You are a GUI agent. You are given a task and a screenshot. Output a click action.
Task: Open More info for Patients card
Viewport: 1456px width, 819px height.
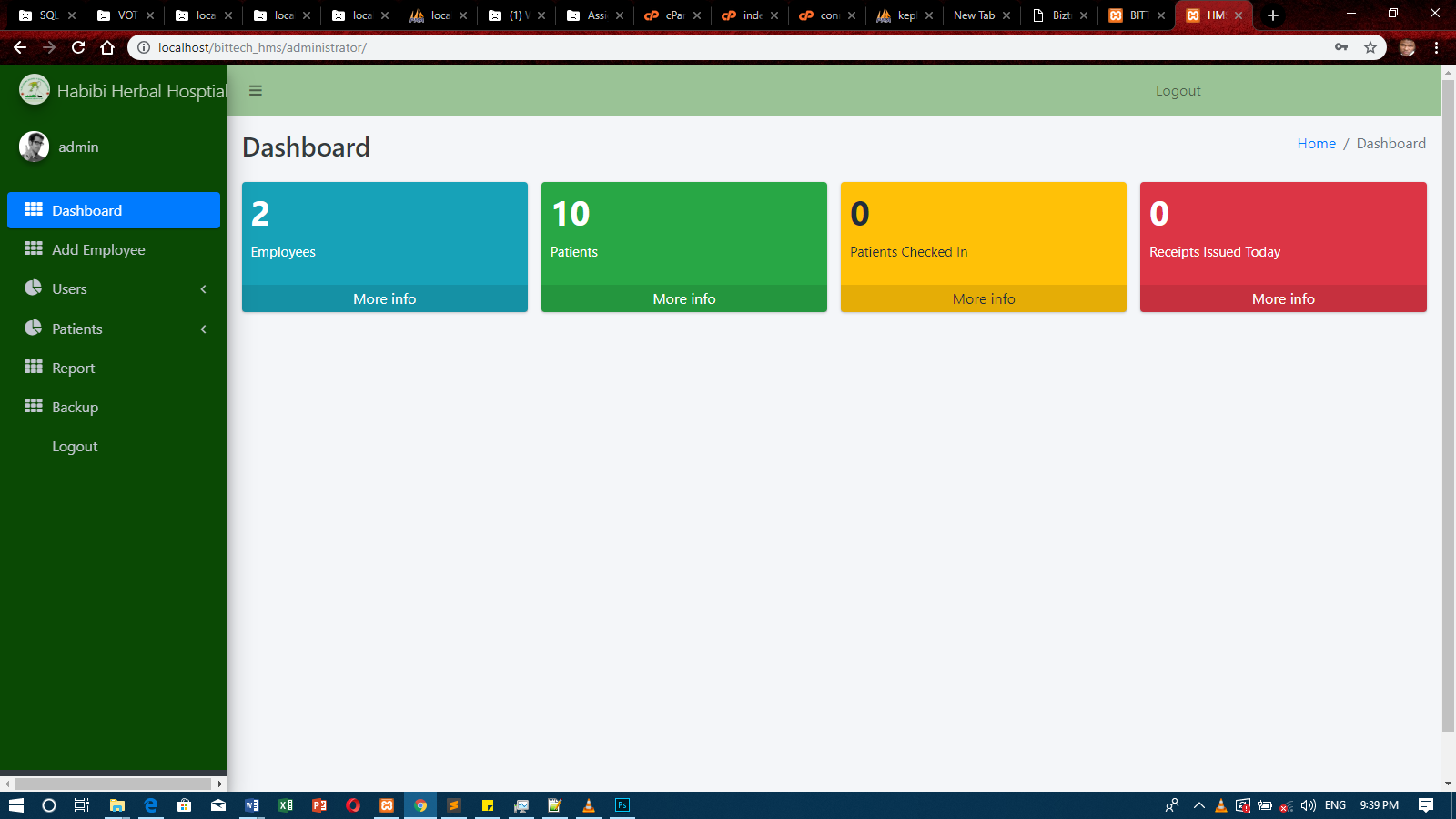(x=683, y=298)
